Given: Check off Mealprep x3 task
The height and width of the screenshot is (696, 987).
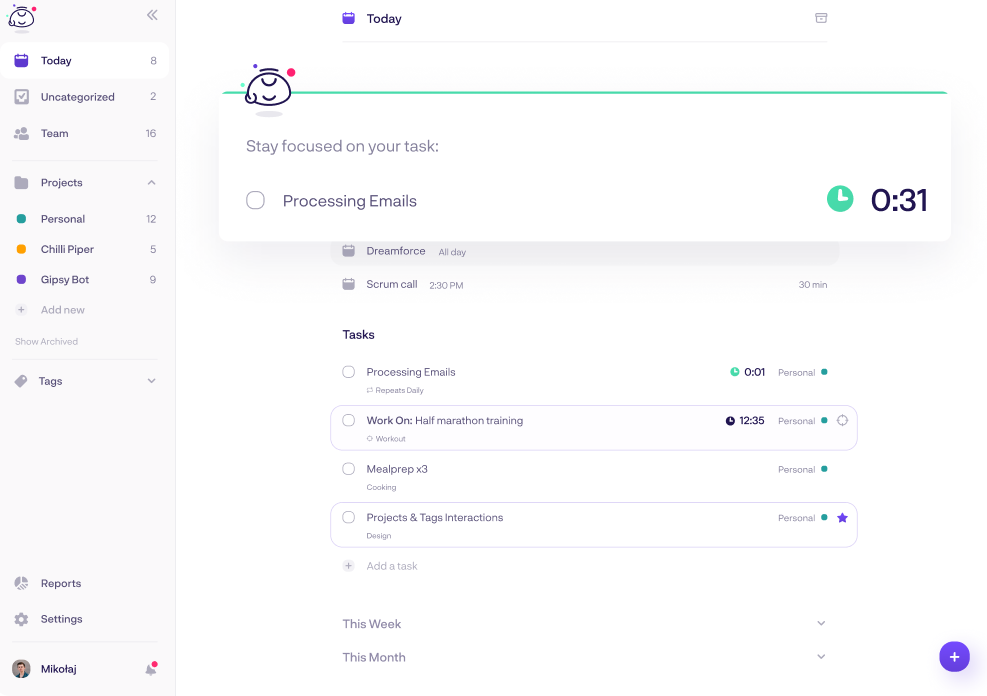Looking at the screenshot, I should [x=349, y=469].
